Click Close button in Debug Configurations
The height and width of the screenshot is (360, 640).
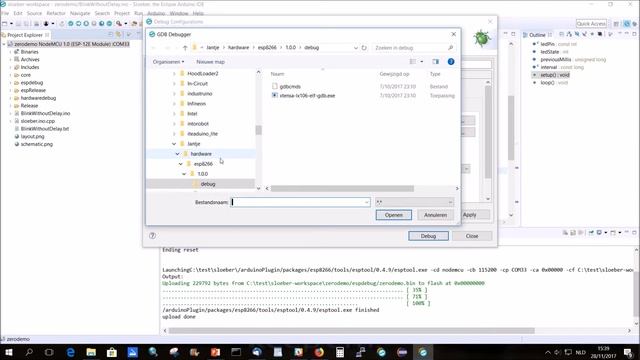point(472,236)
